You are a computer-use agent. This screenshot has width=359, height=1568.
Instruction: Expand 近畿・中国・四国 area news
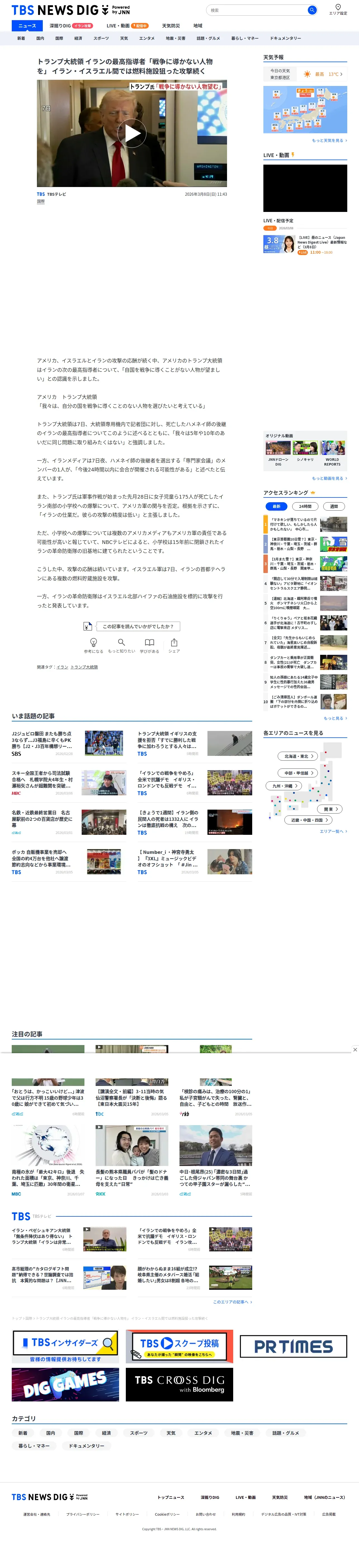[x=308, y=820]
